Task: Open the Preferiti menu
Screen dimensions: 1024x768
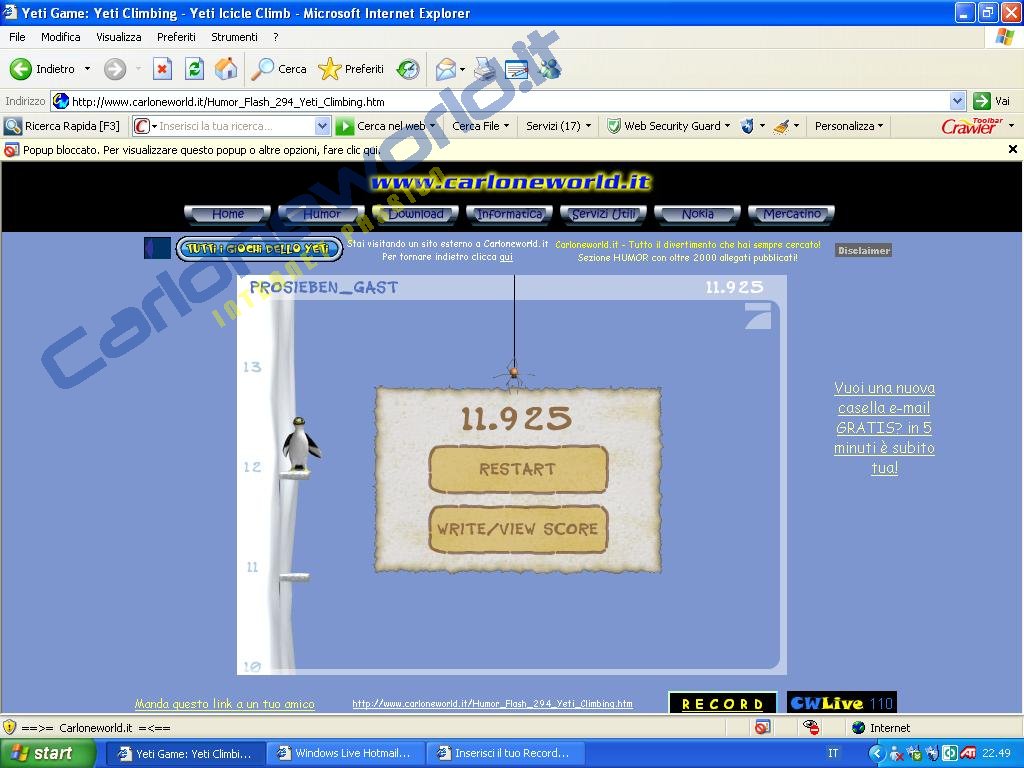Action: (x=176, y=37)
